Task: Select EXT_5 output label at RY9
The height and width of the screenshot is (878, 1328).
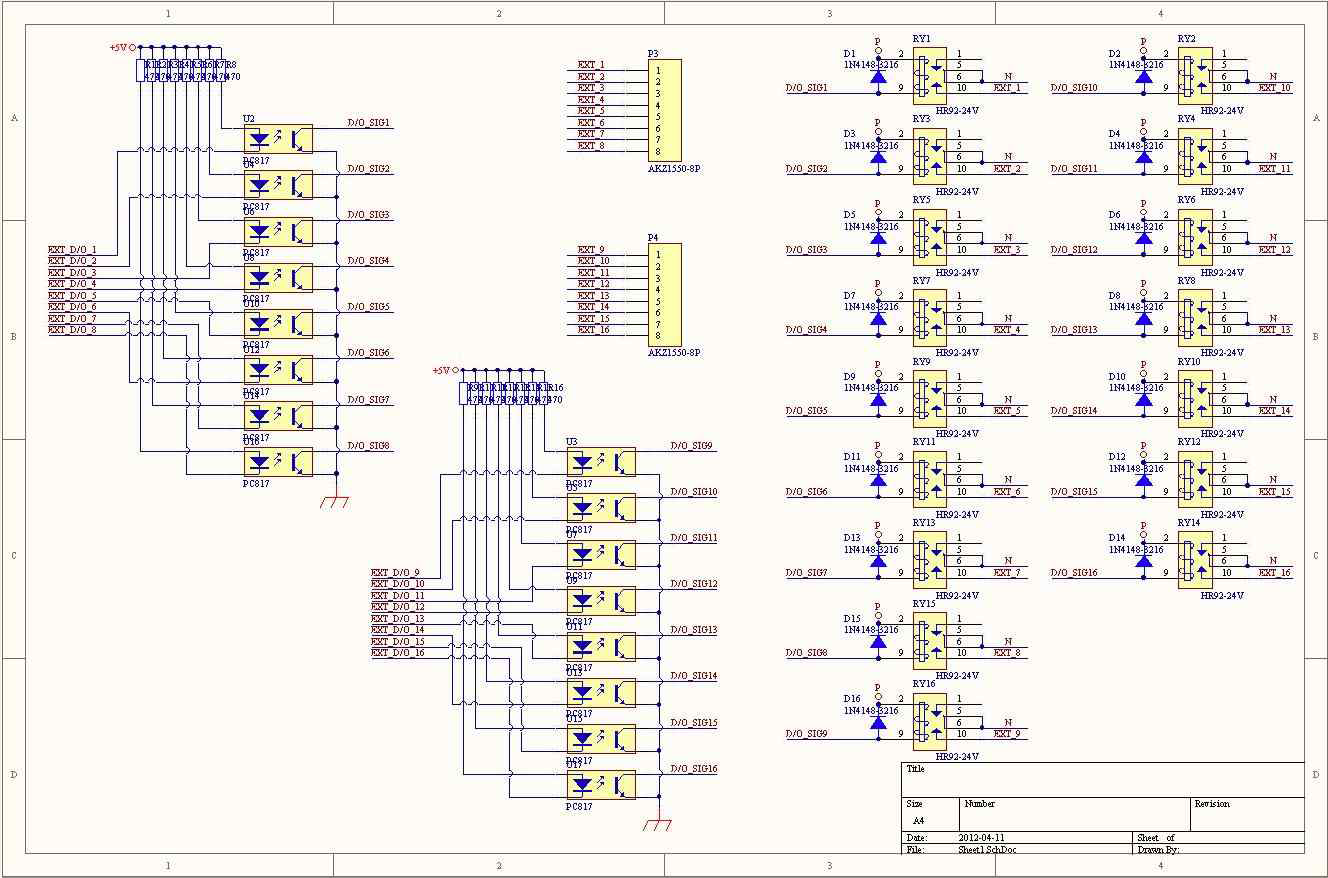Action: click(1007, 411)
